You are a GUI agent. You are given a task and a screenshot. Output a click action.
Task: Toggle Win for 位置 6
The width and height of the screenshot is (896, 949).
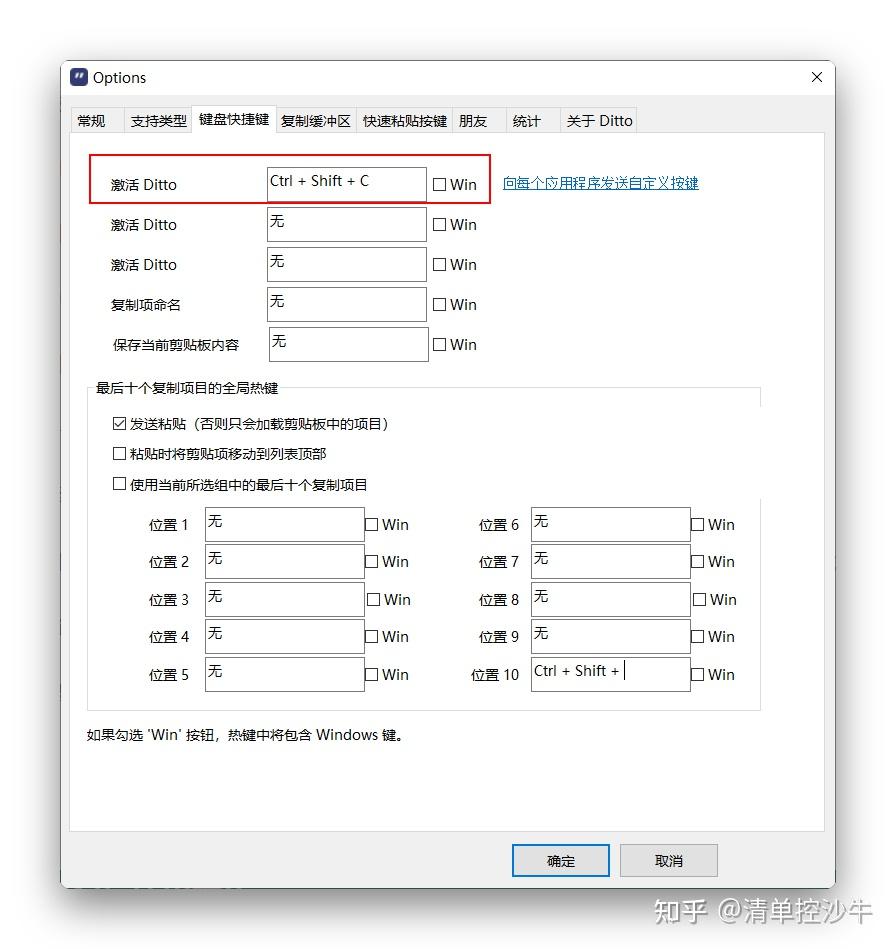tap(697, 525)
